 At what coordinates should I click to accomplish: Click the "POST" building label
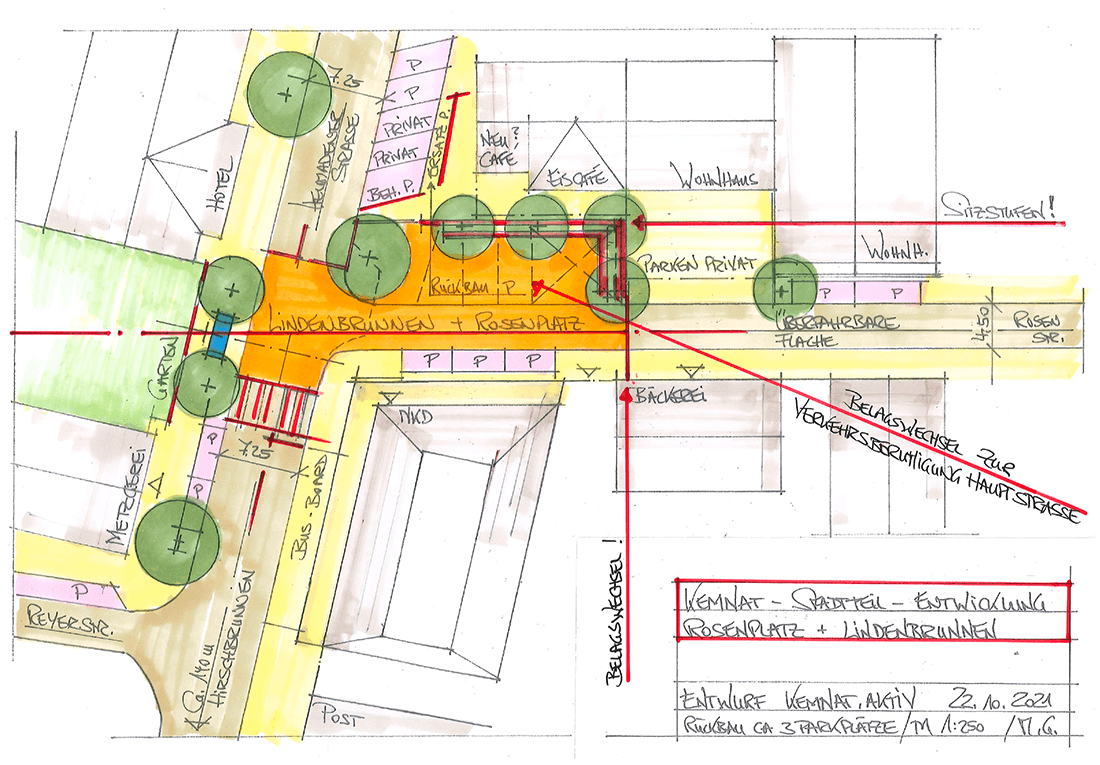coord(342,717)
